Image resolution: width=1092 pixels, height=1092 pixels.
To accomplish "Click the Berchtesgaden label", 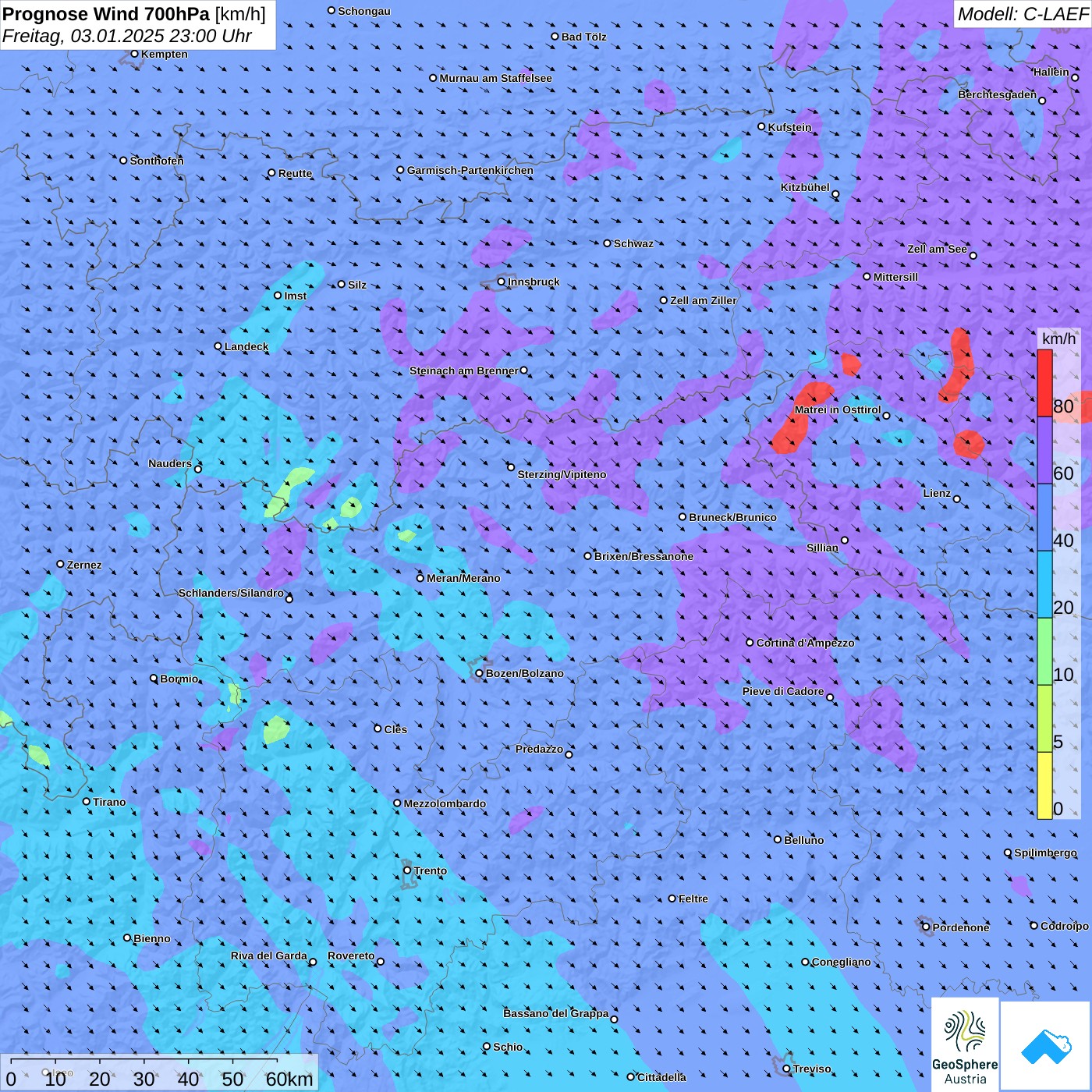I will [997, 94].
